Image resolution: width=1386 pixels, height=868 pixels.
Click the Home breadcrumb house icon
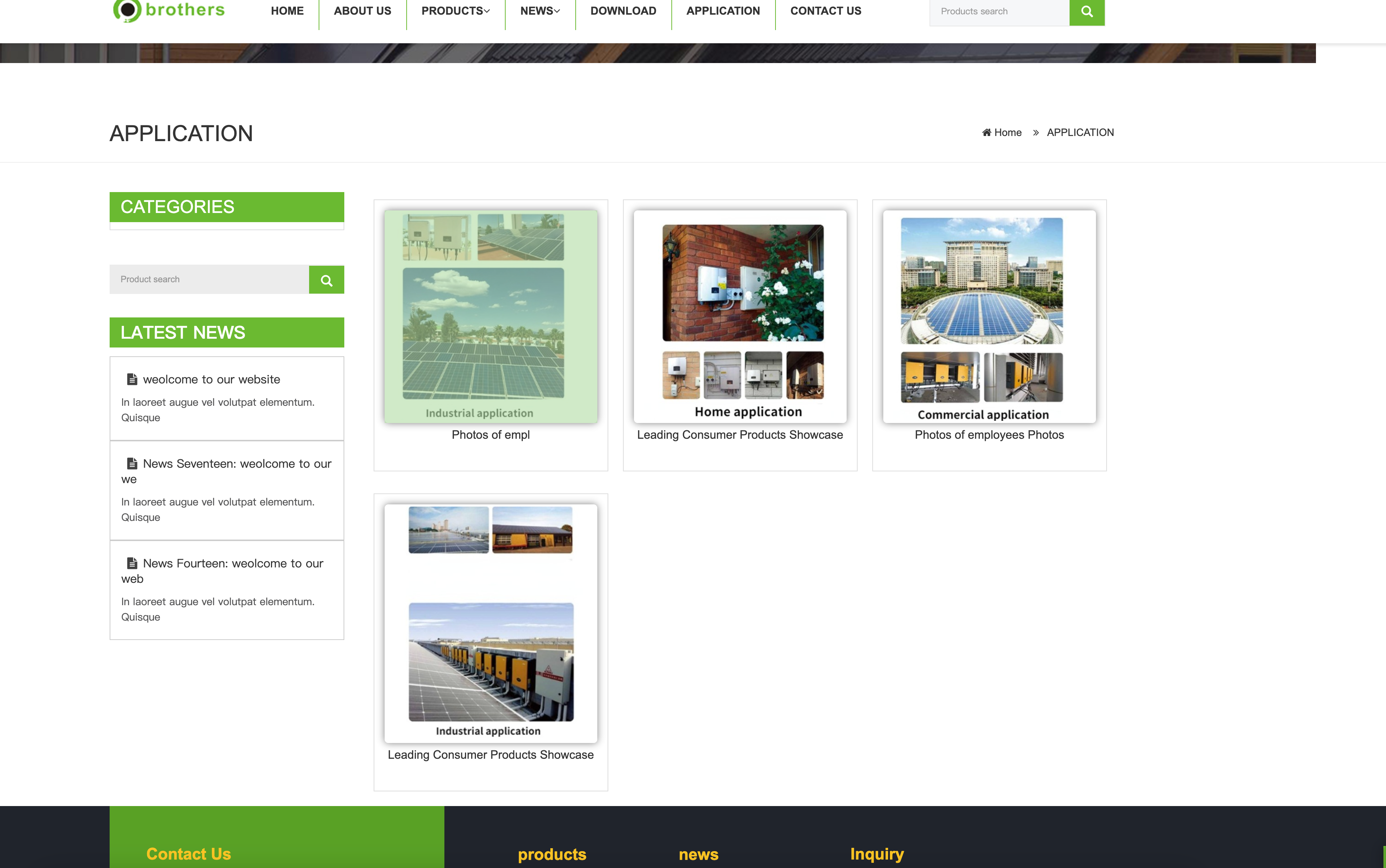click(x=986, y=133)
